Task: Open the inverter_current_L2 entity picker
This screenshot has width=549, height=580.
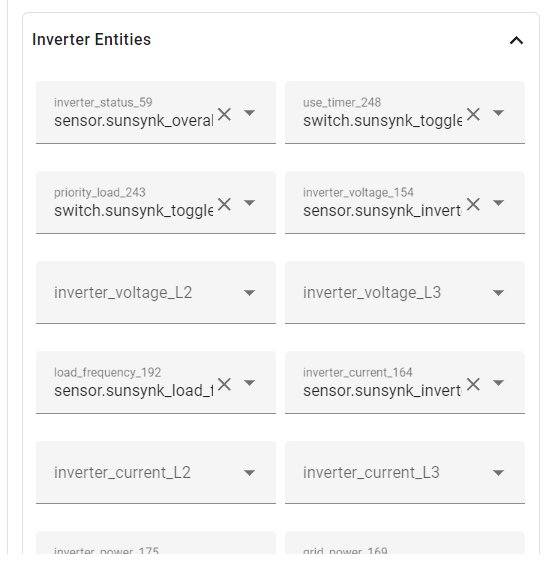Action: click(156, 472)
